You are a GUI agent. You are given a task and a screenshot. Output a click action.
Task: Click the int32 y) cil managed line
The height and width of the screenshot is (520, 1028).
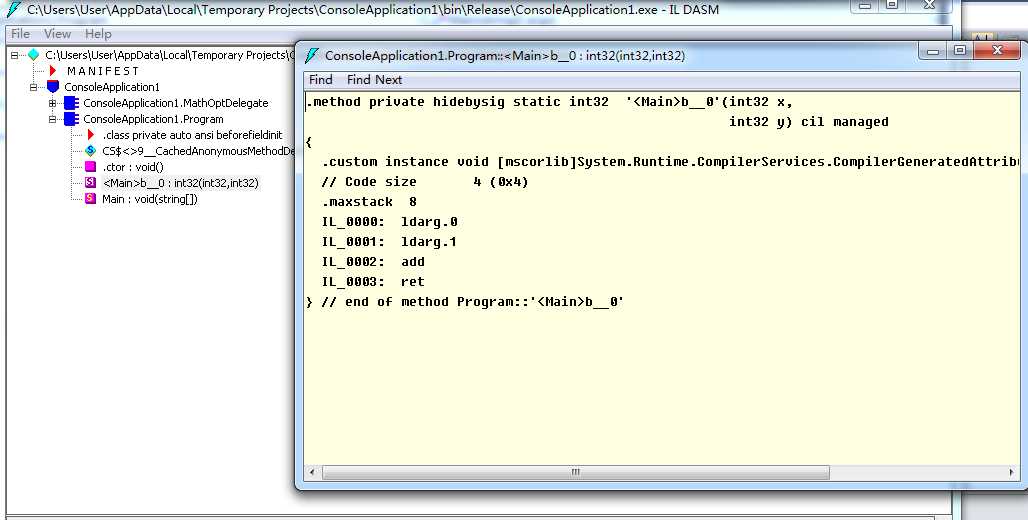808,122
